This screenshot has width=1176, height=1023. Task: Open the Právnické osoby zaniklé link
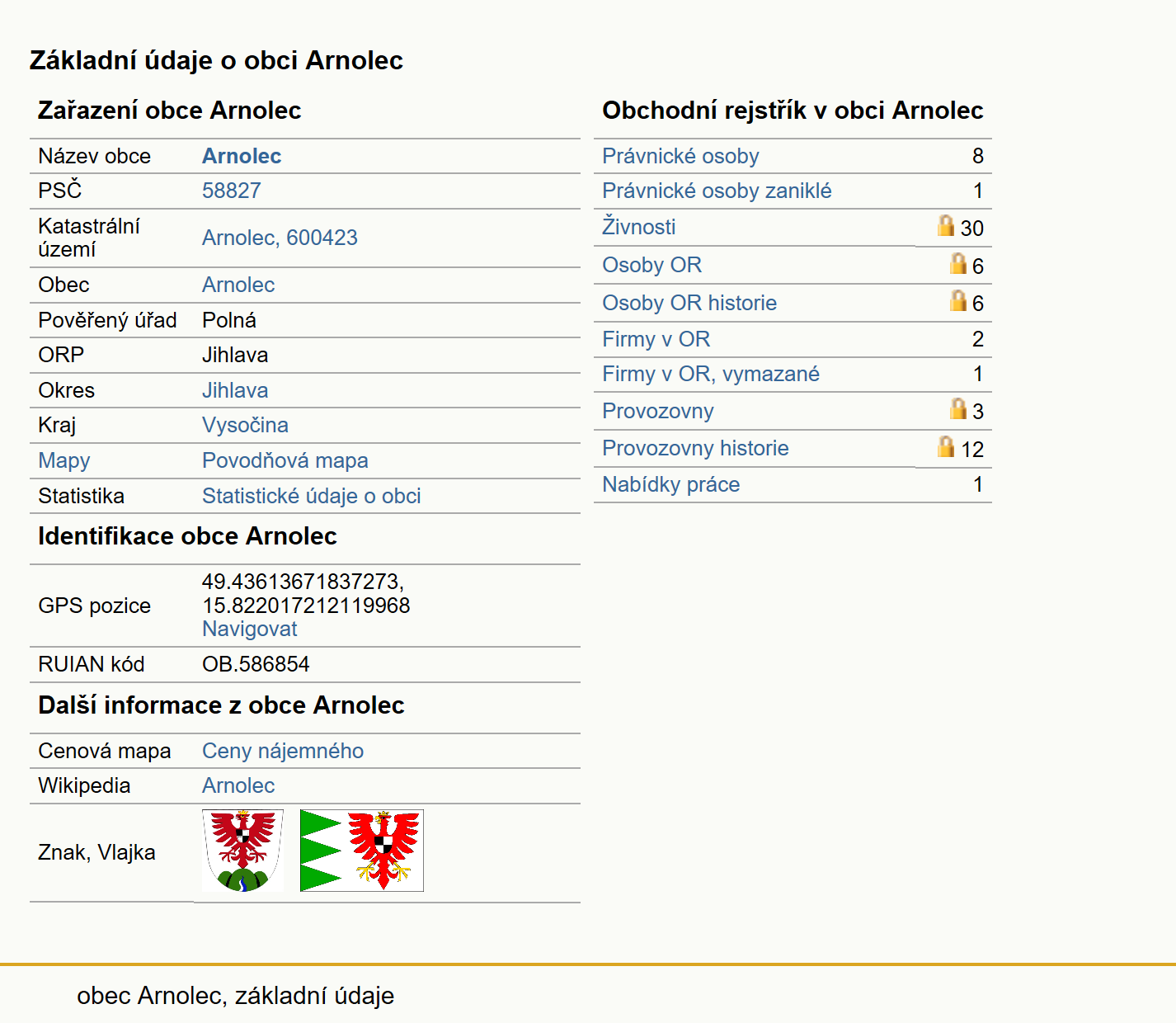coord(717,191)
